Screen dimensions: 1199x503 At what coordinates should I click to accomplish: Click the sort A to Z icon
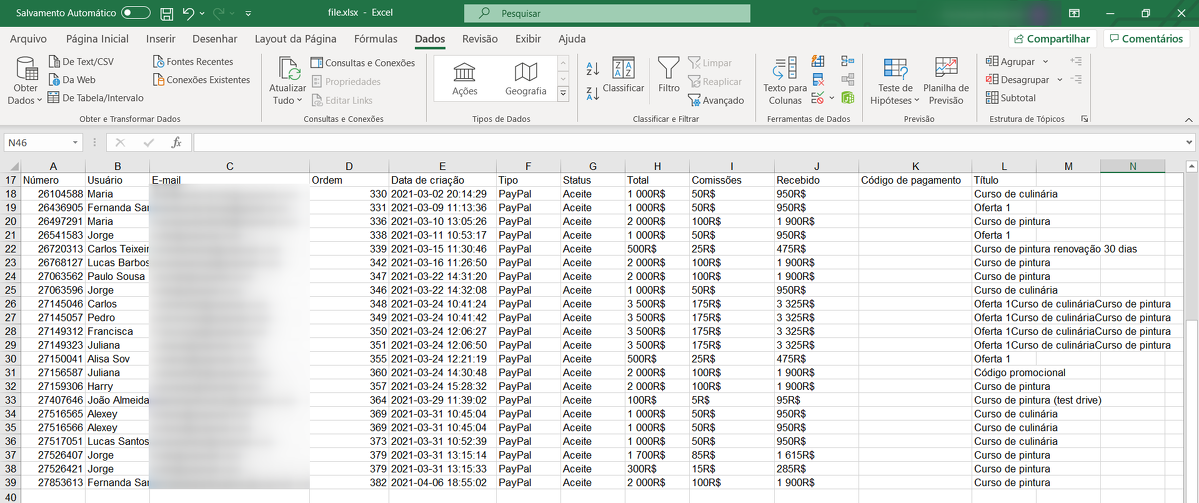[592, 69]
